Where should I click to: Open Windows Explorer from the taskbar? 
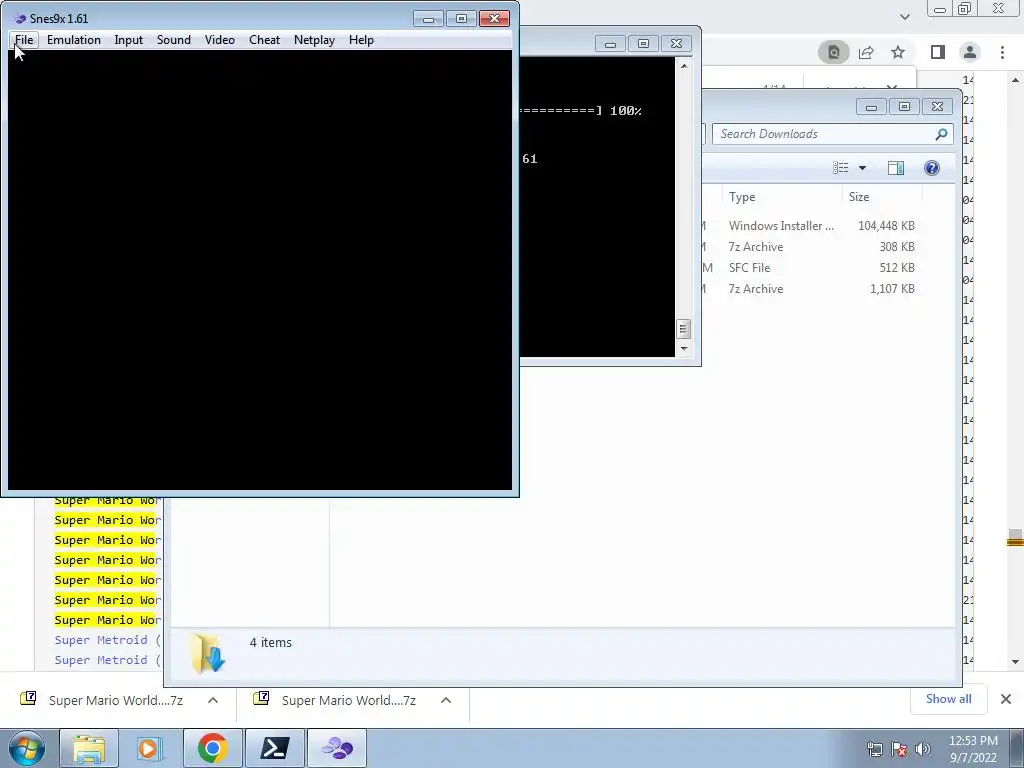[89, 748]
